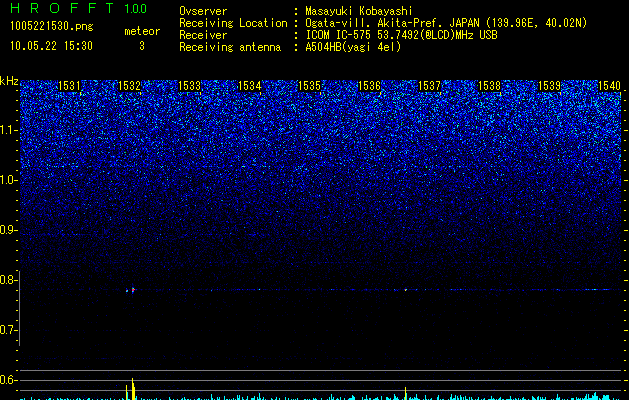This screenshot has width=629, height=400.
Task: Click the 0.9 kHz axis label
Action: (9, 230)
